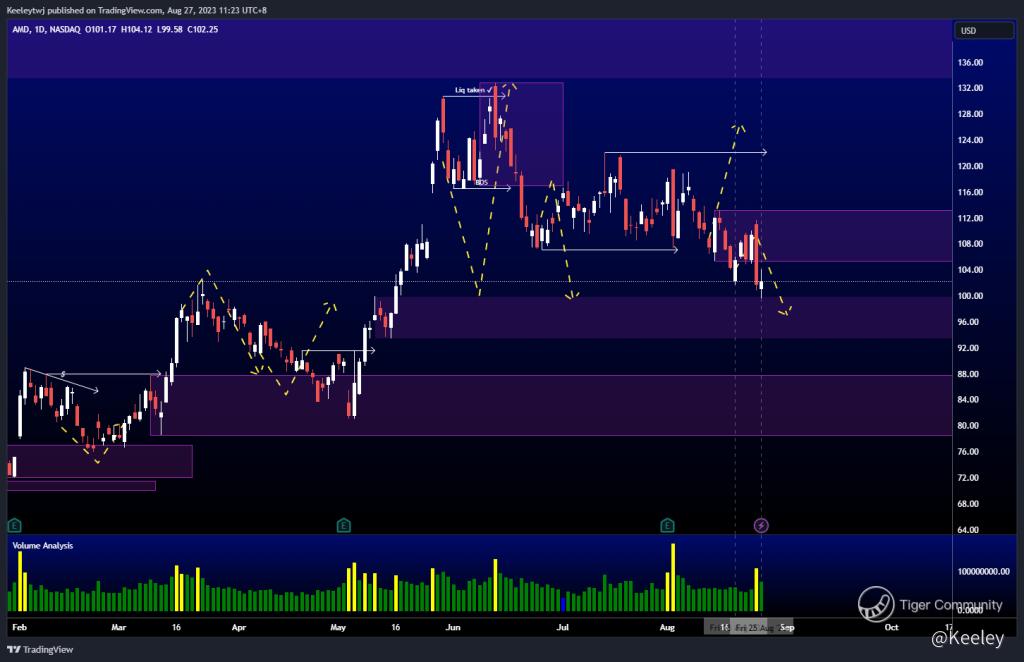Click the May earnings E marker
This screenshot has width=1024, height=662.
[344, 526]
